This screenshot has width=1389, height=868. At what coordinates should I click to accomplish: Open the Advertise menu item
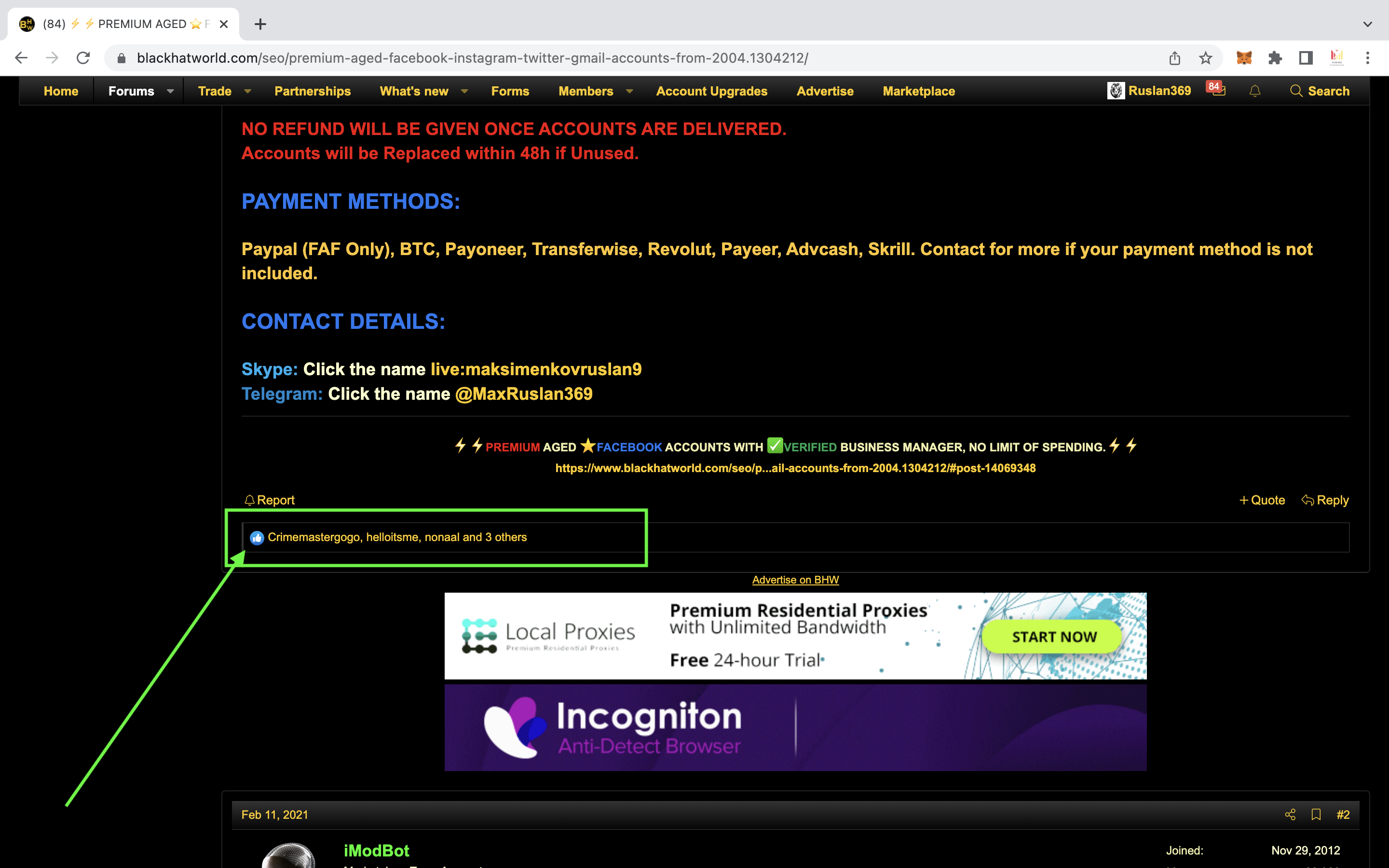coord(825,91)
